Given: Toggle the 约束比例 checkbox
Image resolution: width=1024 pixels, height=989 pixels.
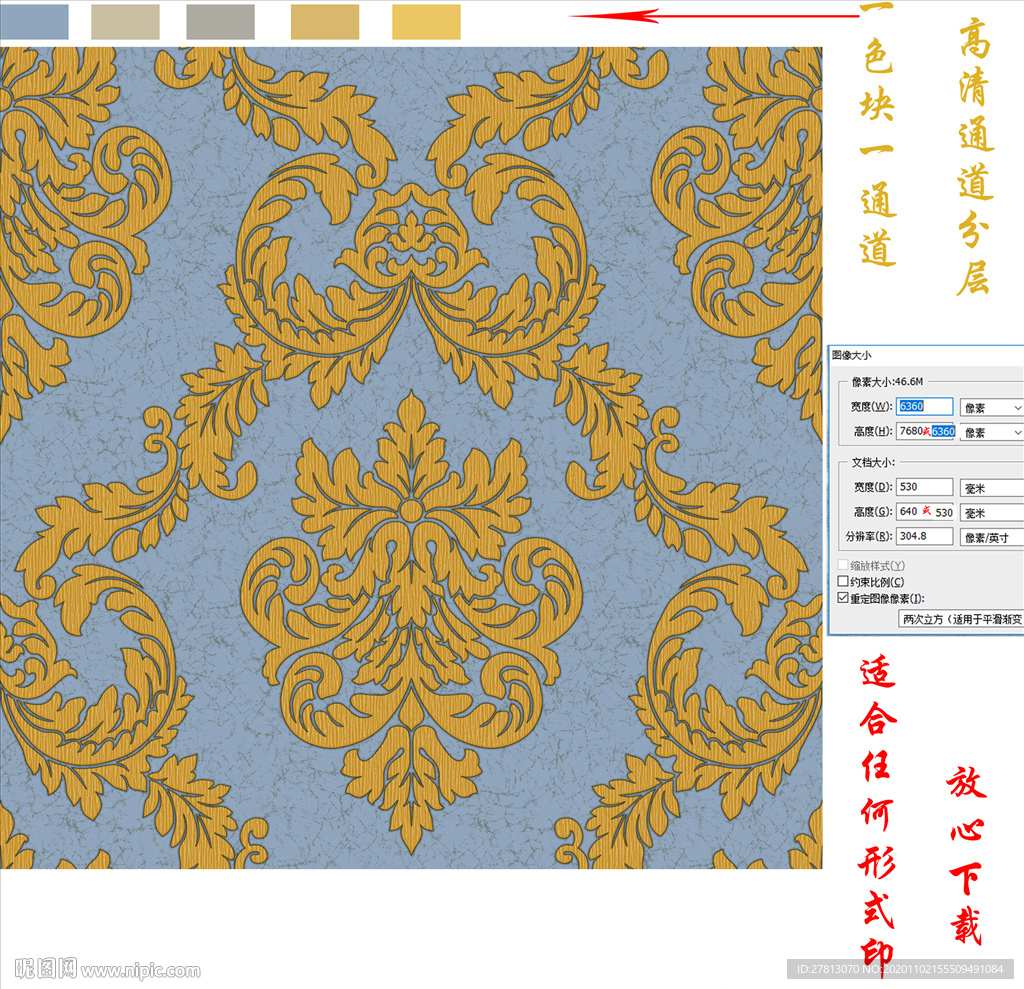Looking at the screenshot, I should click(843, 581).
